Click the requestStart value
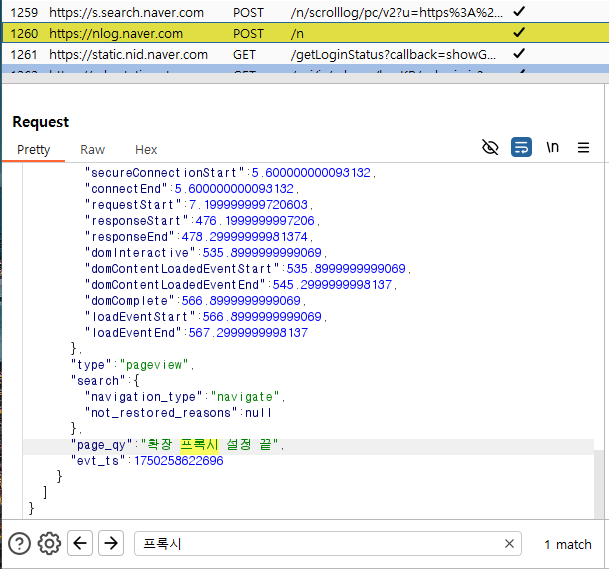The height and width of the screenshot is (569, 609). tap(248, 205)
